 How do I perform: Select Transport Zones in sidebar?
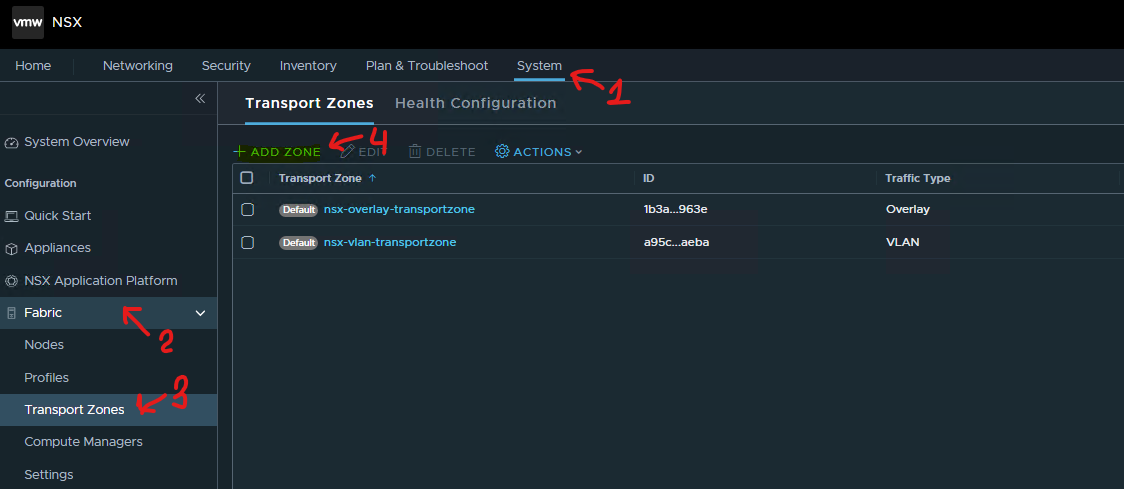(x=74, y=410)
